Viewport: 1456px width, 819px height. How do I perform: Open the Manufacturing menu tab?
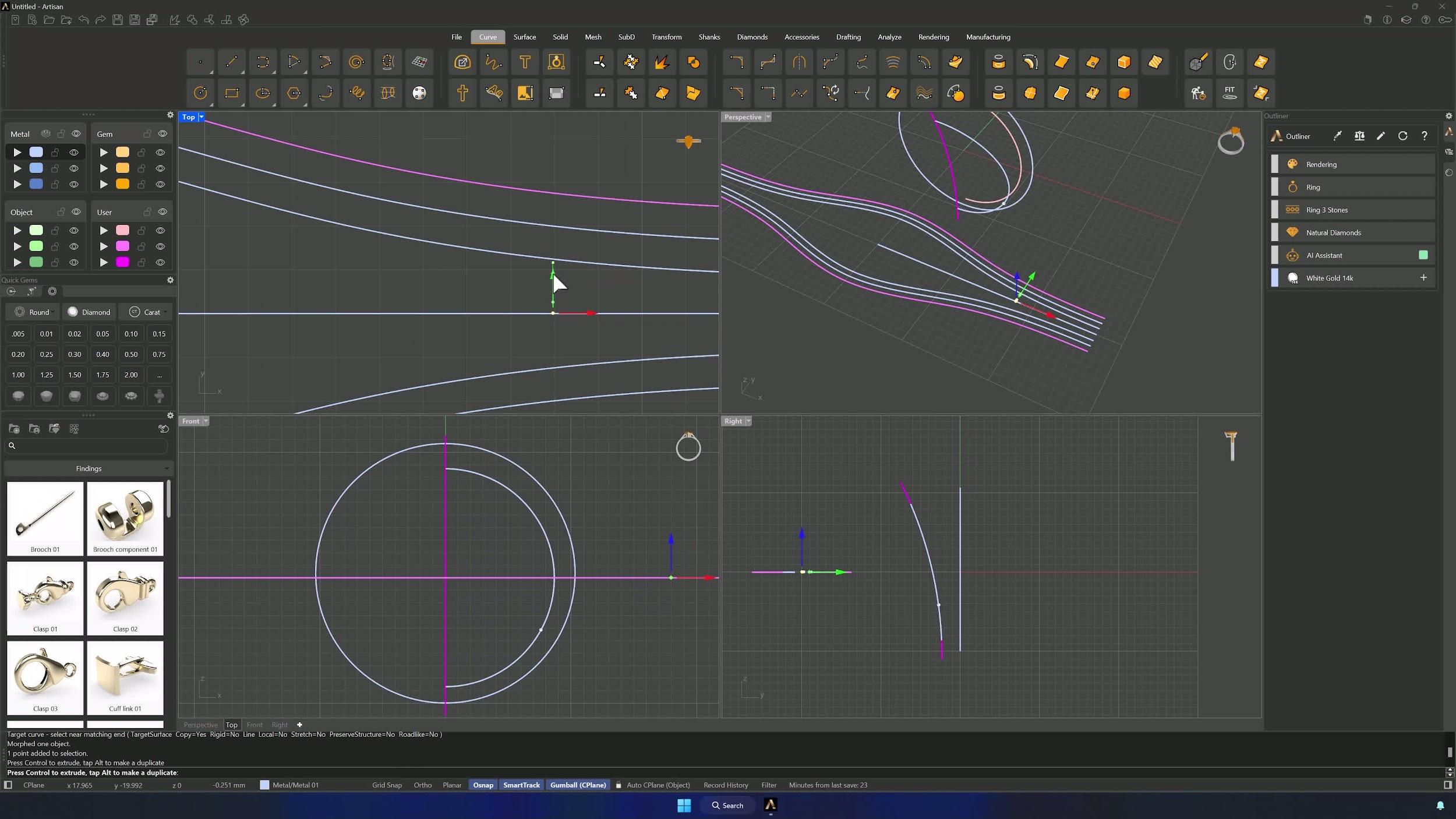click(x=988, y=37)
